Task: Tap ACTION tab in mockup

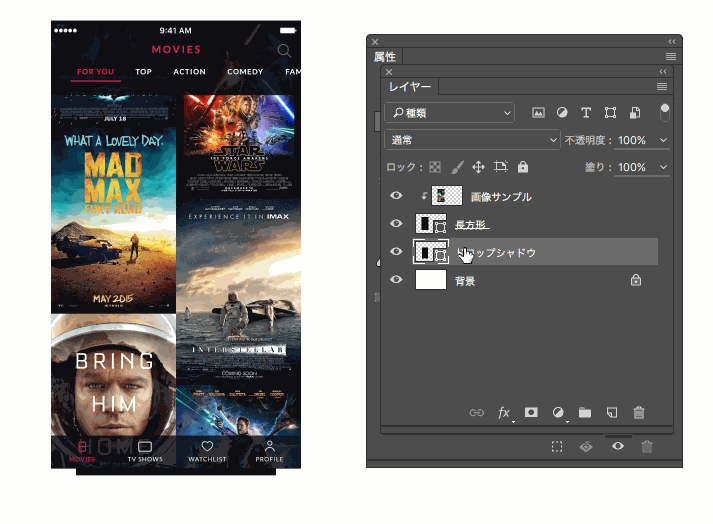Action: click(x=190, y=72)
